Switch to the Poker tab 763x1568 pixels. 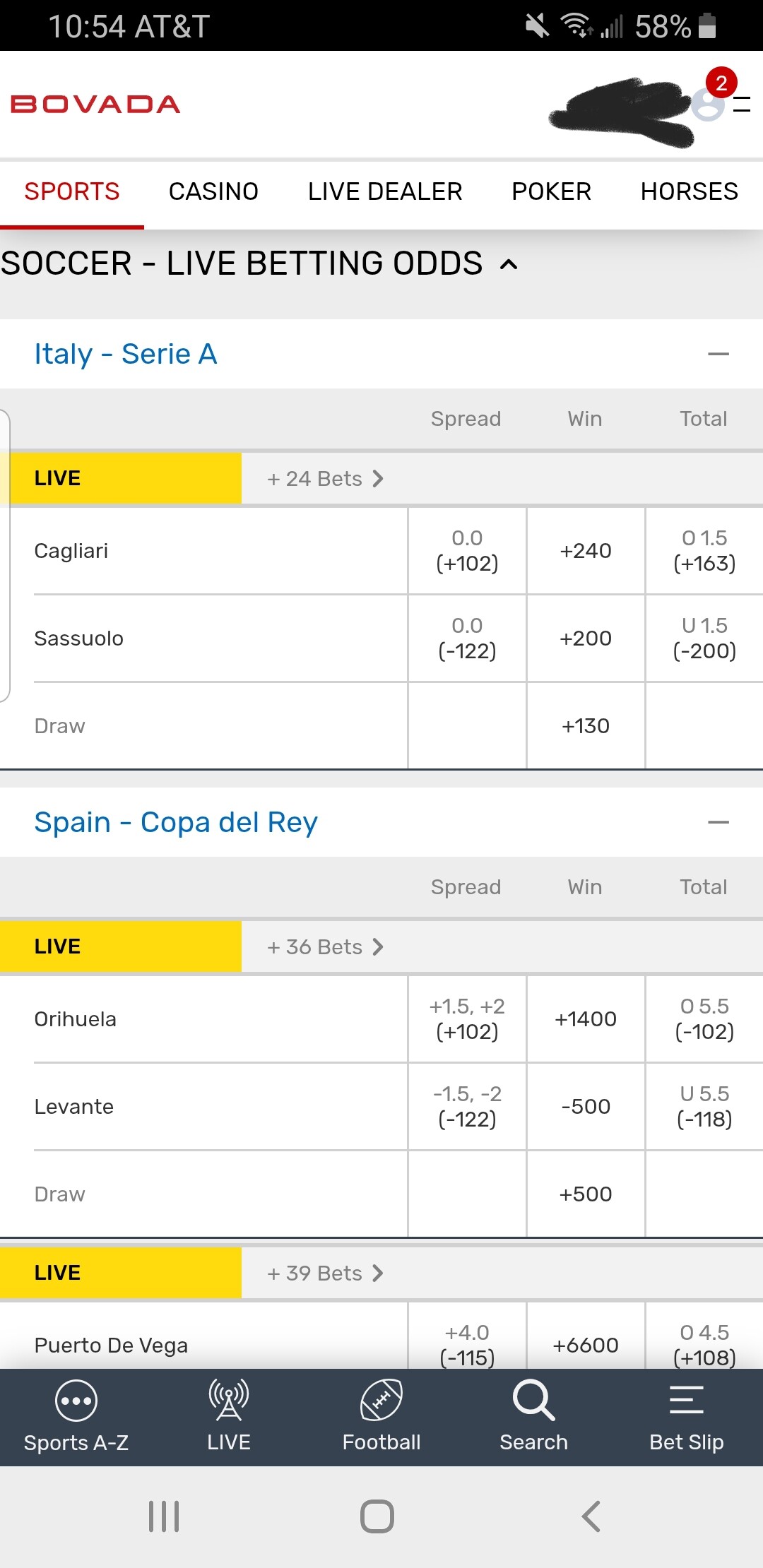pos(551,191)
